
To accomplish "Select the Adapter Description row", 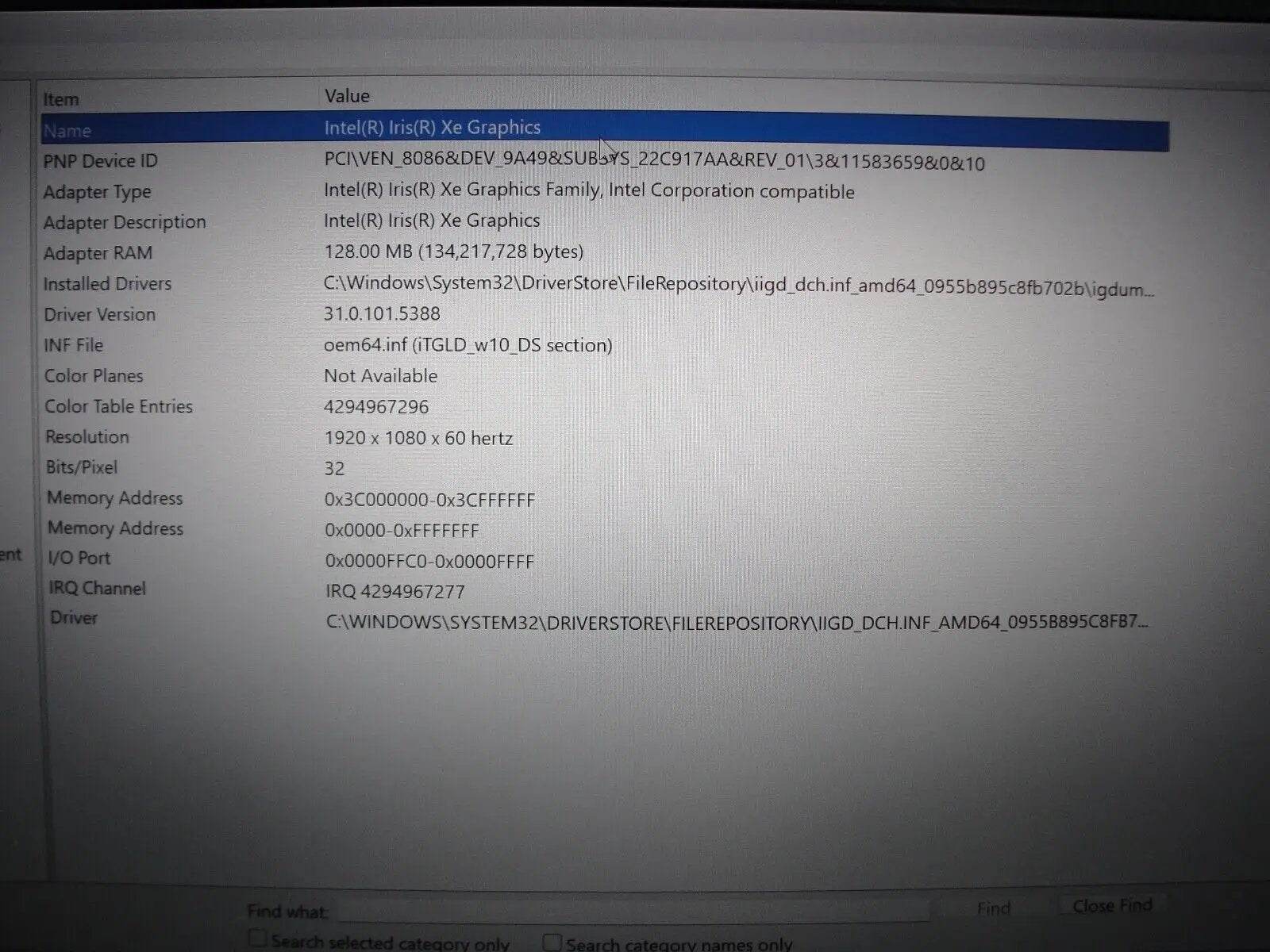I will [x=125, y=223].
